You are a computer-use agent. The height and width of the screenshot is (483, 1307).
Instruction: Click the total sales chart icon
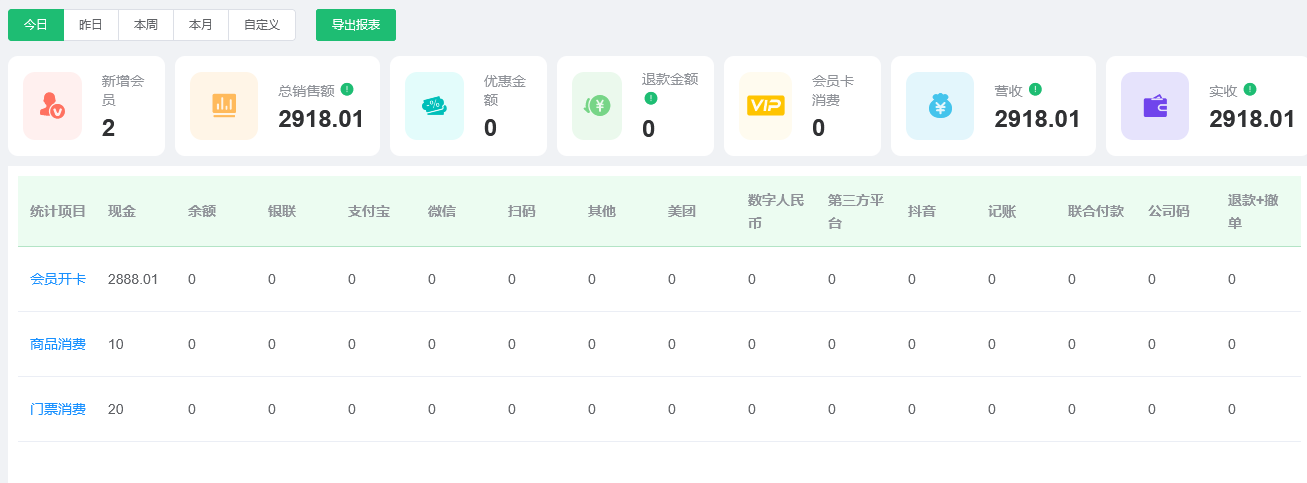[224, 105]
